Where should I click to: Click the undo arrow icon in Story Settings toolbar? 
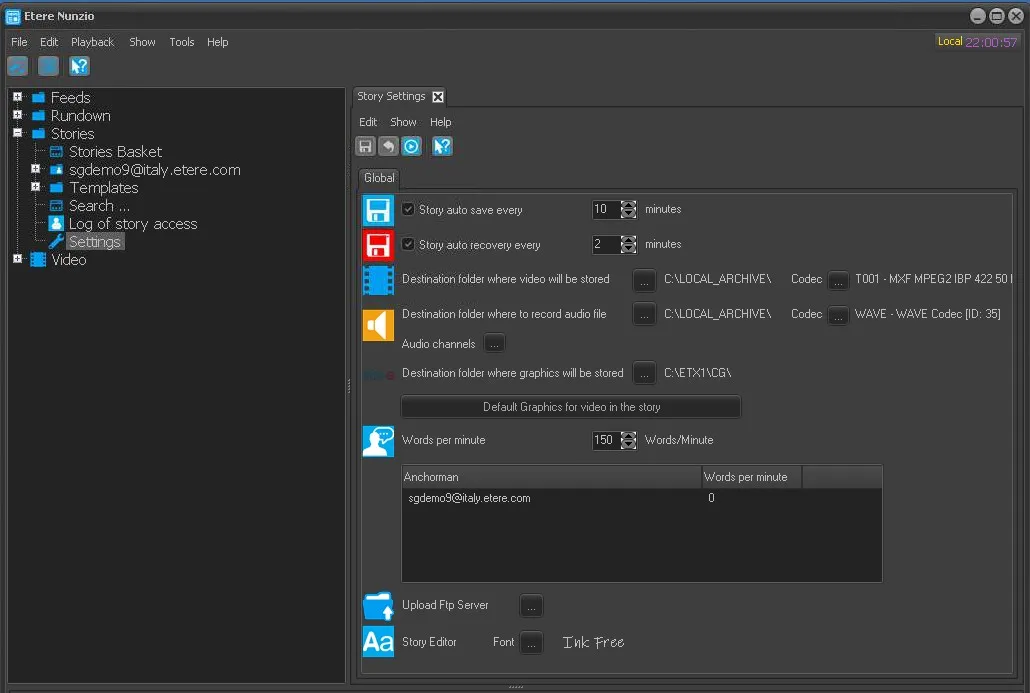click(x=388, y=147)
